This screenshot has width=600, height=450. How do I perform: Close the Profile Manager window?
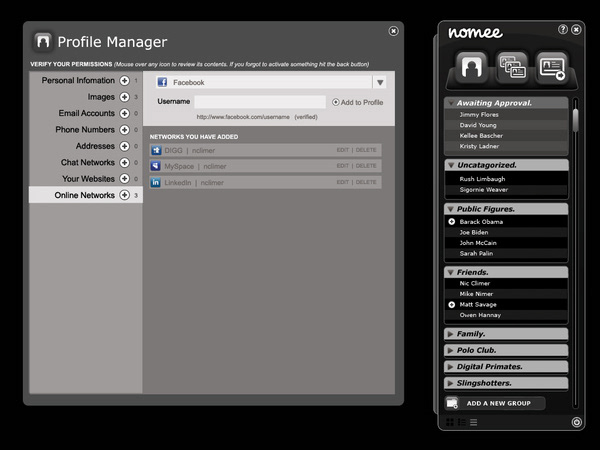(x=393, y=31)
